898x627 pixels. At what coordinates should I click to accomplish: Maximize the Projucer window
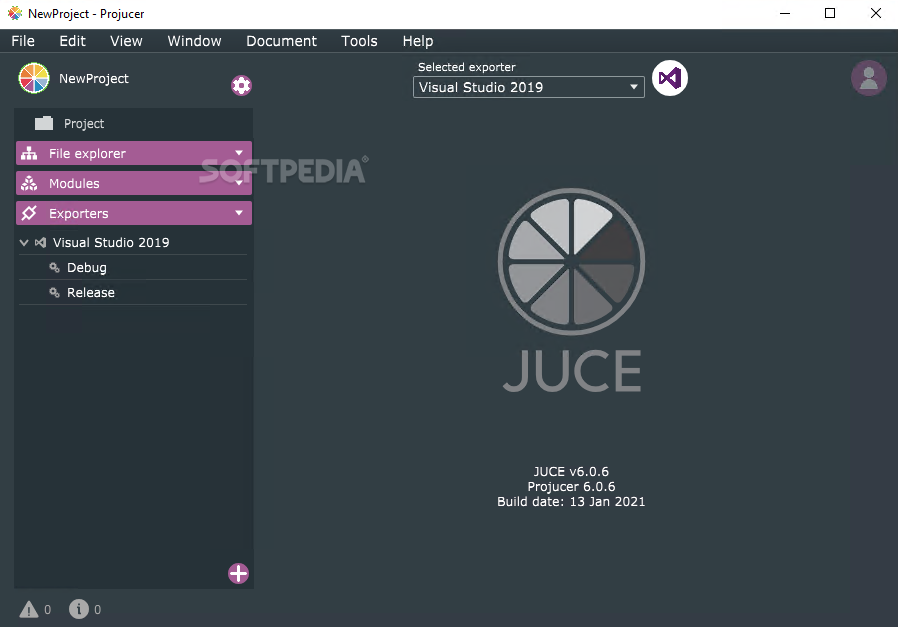(830, 13)
